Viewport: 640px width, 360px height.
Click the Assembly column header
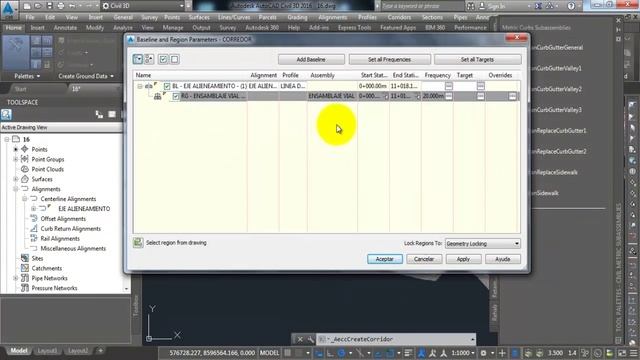[322, 75]
